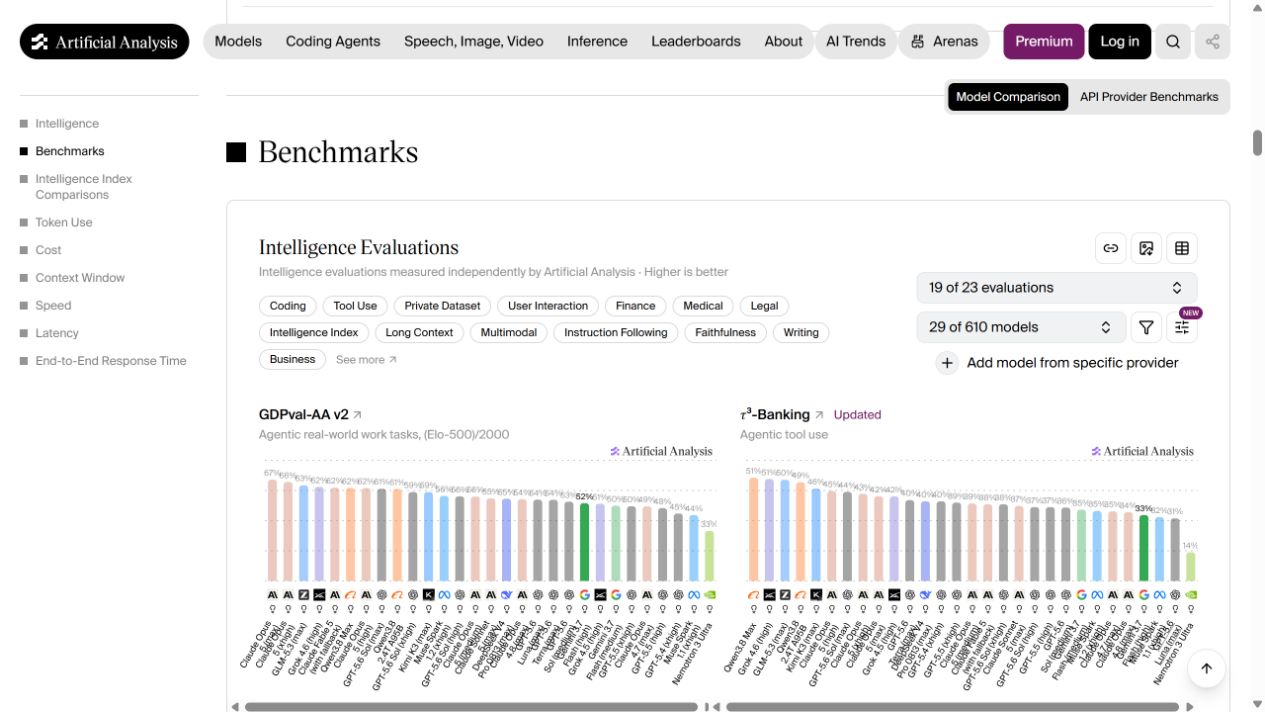
Task: Toggle the Finance filter tag
Action: [636, 306]
